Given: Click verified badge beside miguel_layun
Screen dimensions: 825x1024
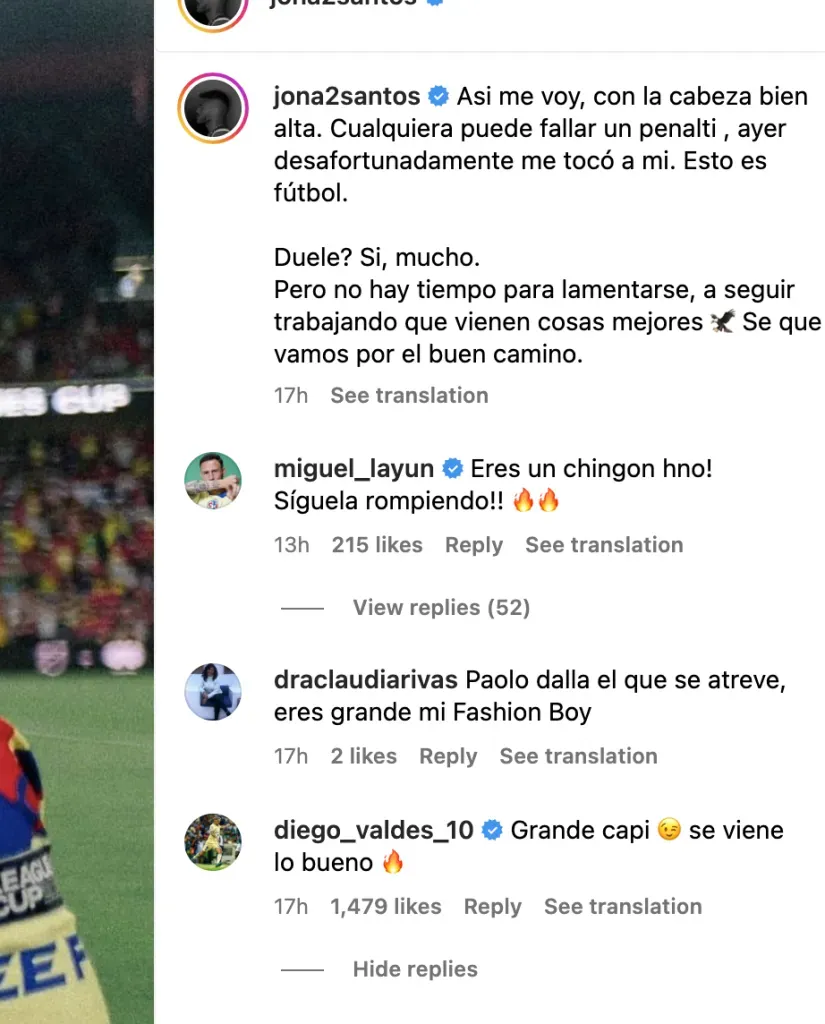Looking at the screenshot, I should coord(453,468).
